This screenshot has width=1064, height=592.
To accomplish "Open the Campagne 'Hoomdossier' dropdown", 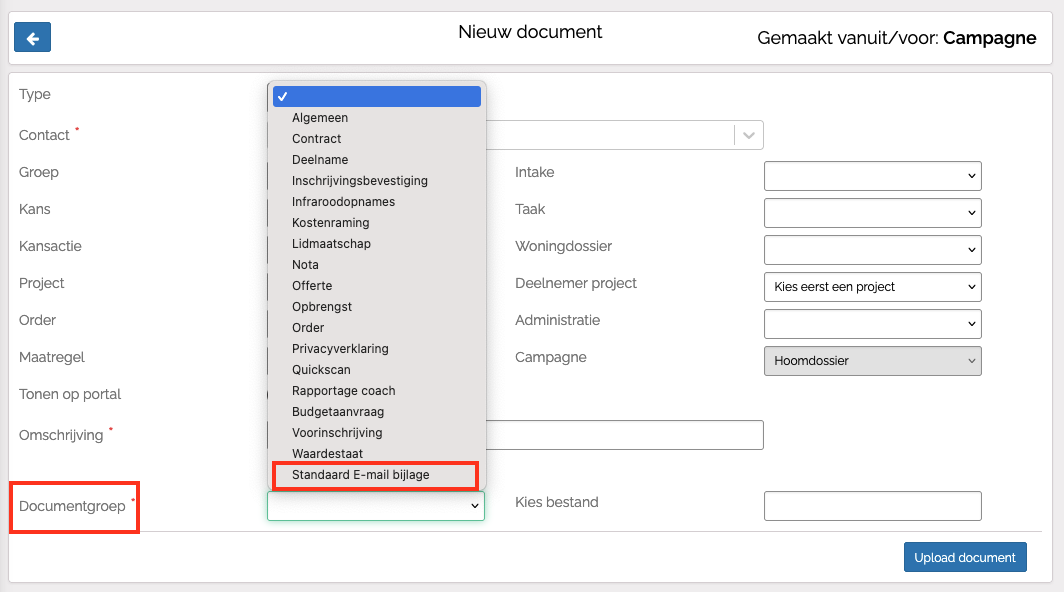I will pos(872,361).
